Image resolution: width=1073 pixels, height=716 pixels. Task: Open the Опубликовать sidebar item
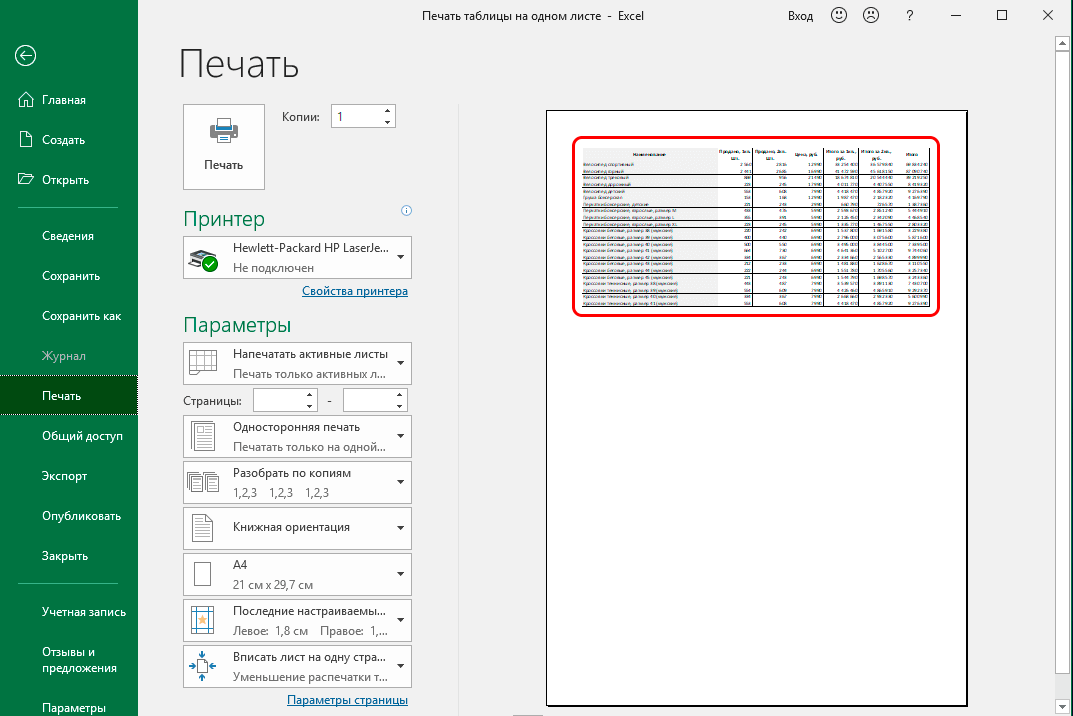[68, 515]
